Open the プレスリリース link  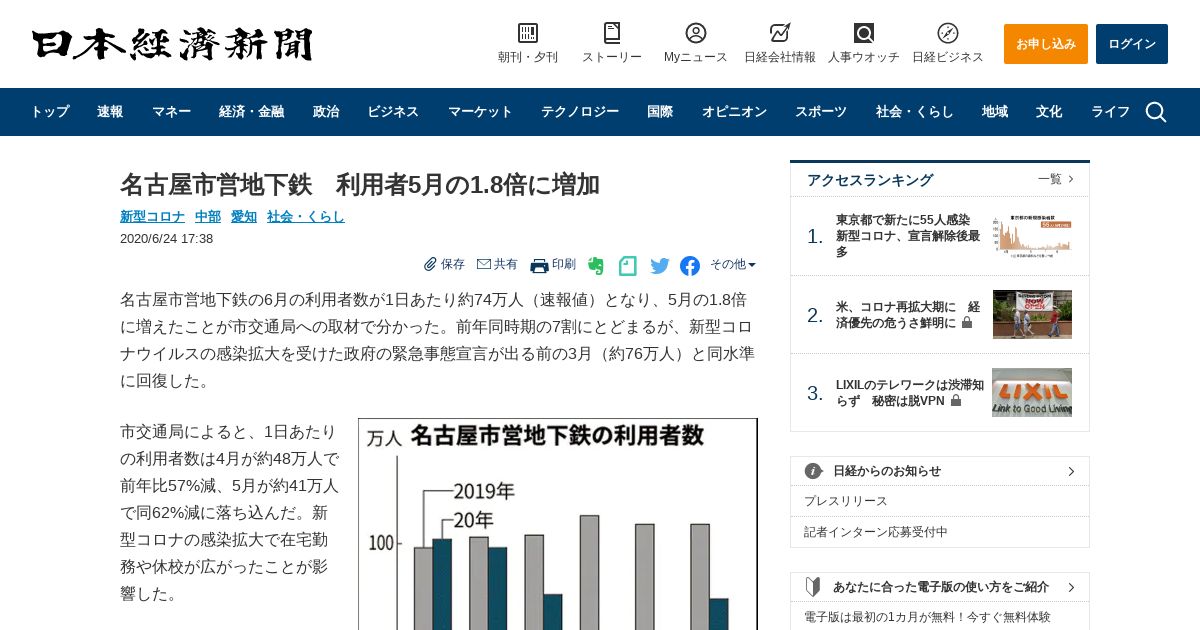click(846, 501)
